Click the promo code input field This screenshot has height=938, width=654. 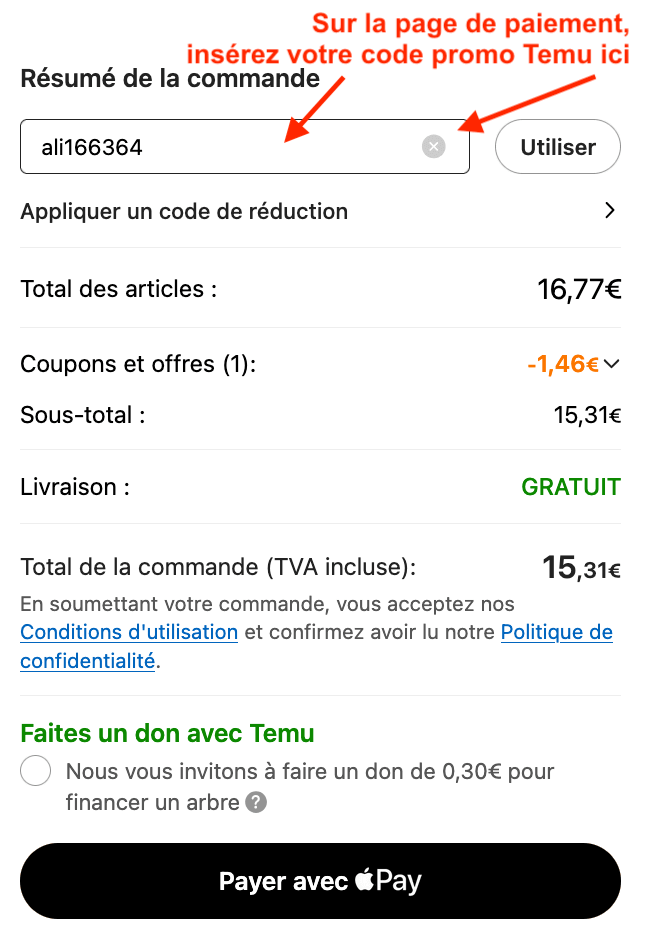point(220,147)
